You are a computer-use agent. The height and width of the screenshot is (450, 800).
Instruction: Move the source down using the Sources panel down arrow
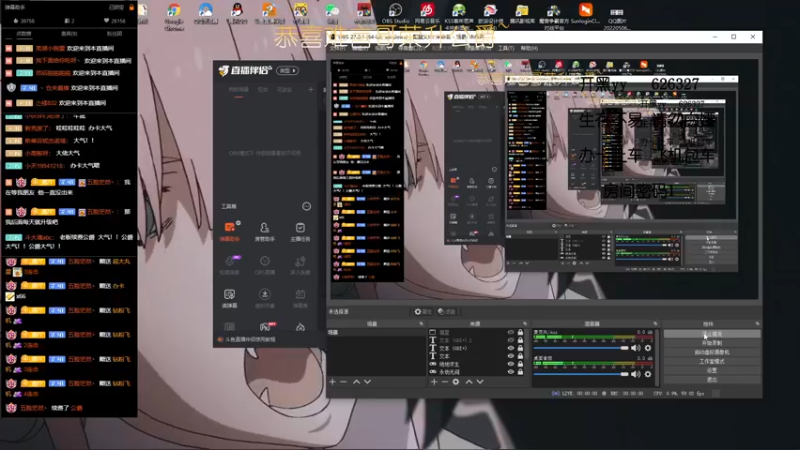[480, 382]
